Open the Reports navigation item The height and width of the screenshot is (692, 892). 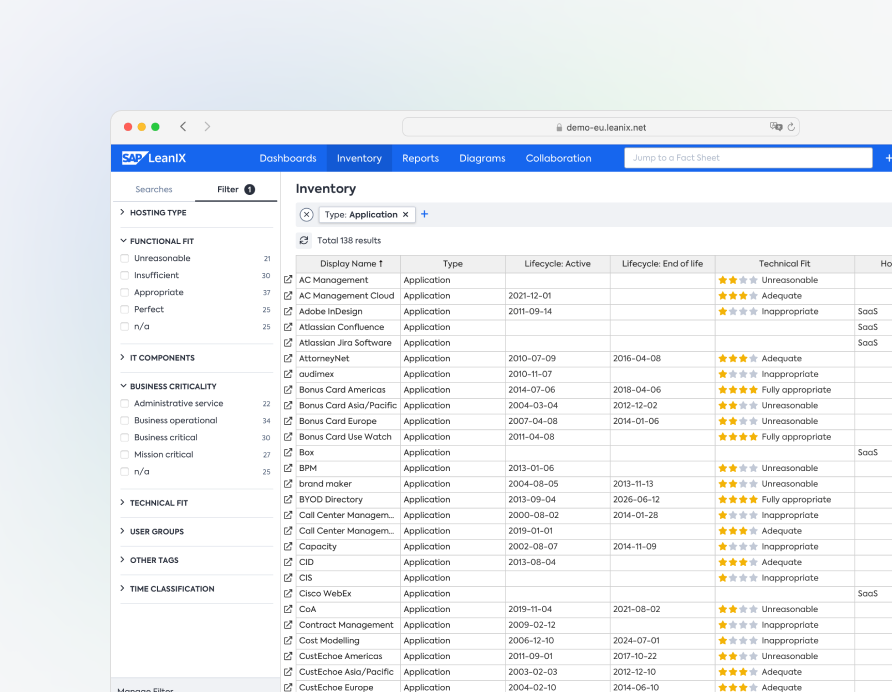(420, 158)
